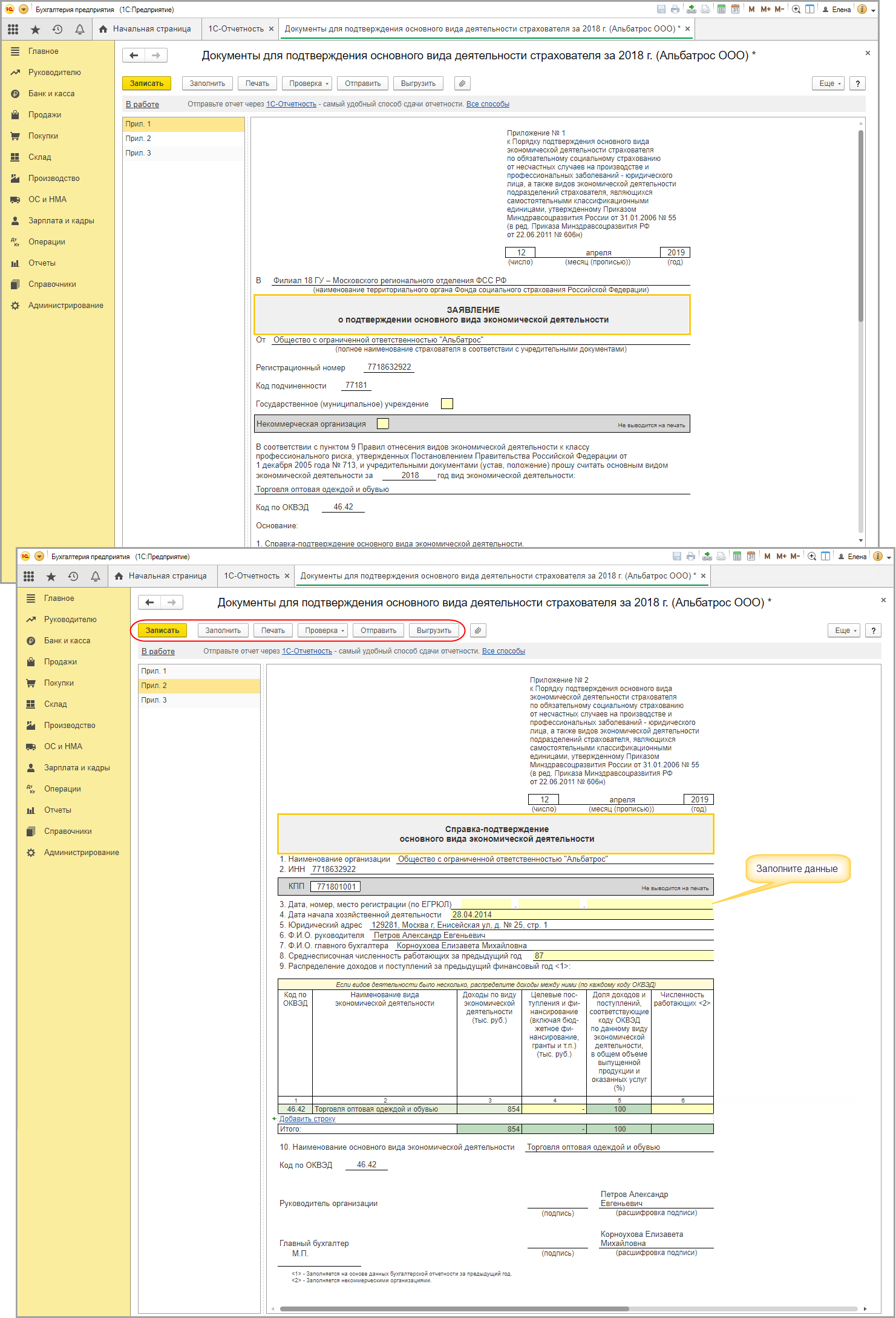Viewport: 896px width, 1318px height.
Task: Click the print icon in the Приложение № 2 window toolbar
Action: [x=691, y=556]
